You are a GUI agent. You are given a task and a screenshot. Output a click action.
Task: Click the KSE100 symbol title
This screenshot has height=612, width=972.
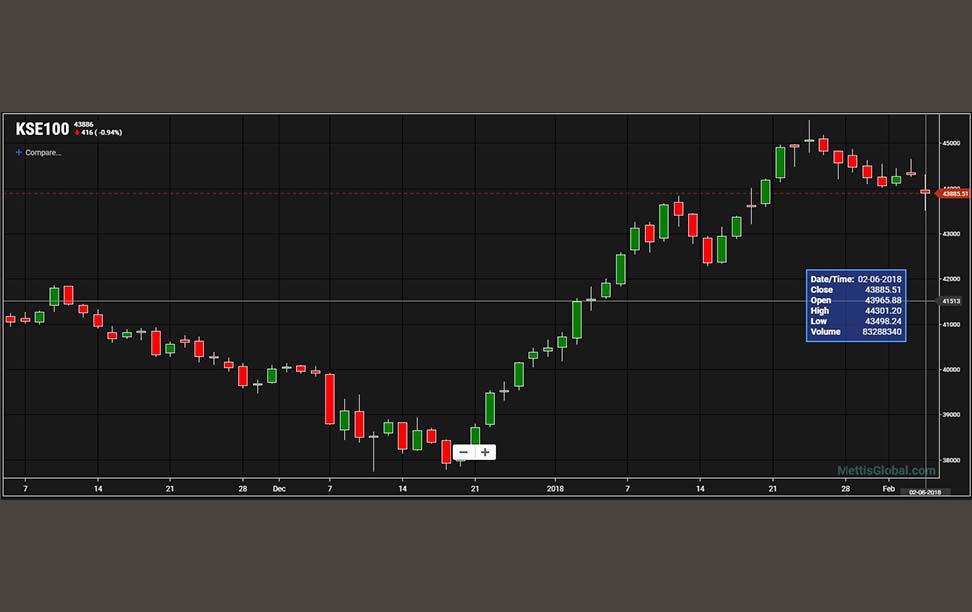tap(42, 129)
